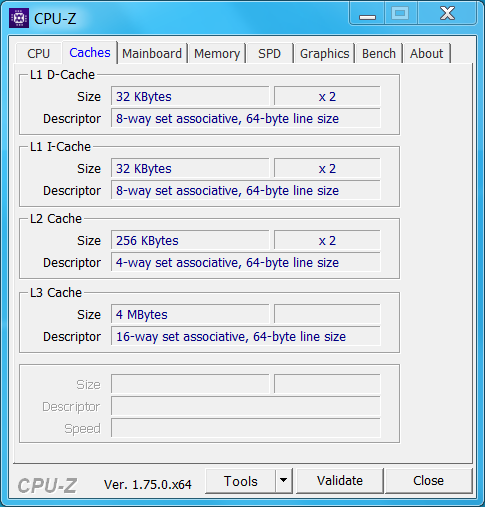Open the Mainboard tab
Image resolution: width=485 pixels, height=507 pixels.
[x=152, y=54]
